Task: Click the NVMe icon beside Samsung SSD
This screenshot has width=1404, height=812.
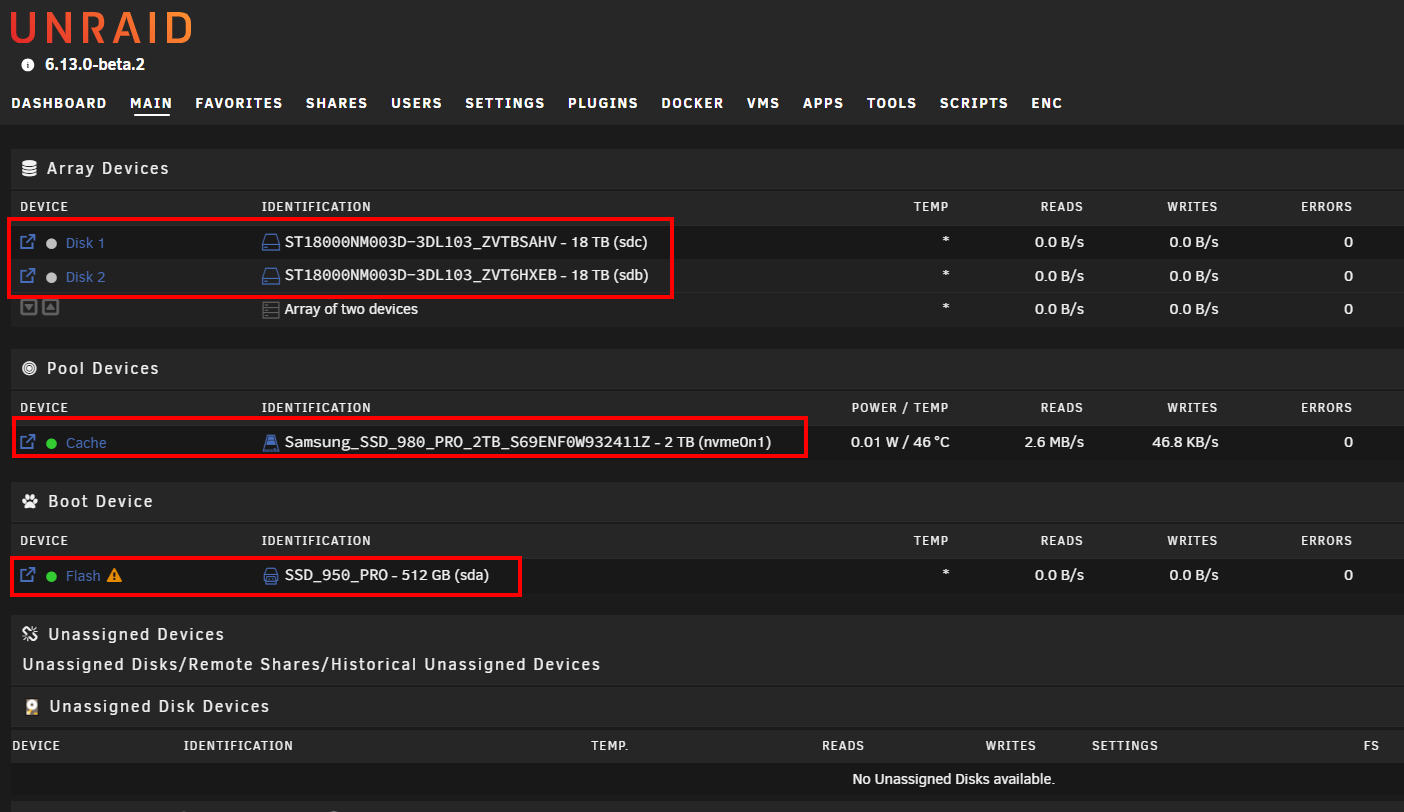Action: 270,442
